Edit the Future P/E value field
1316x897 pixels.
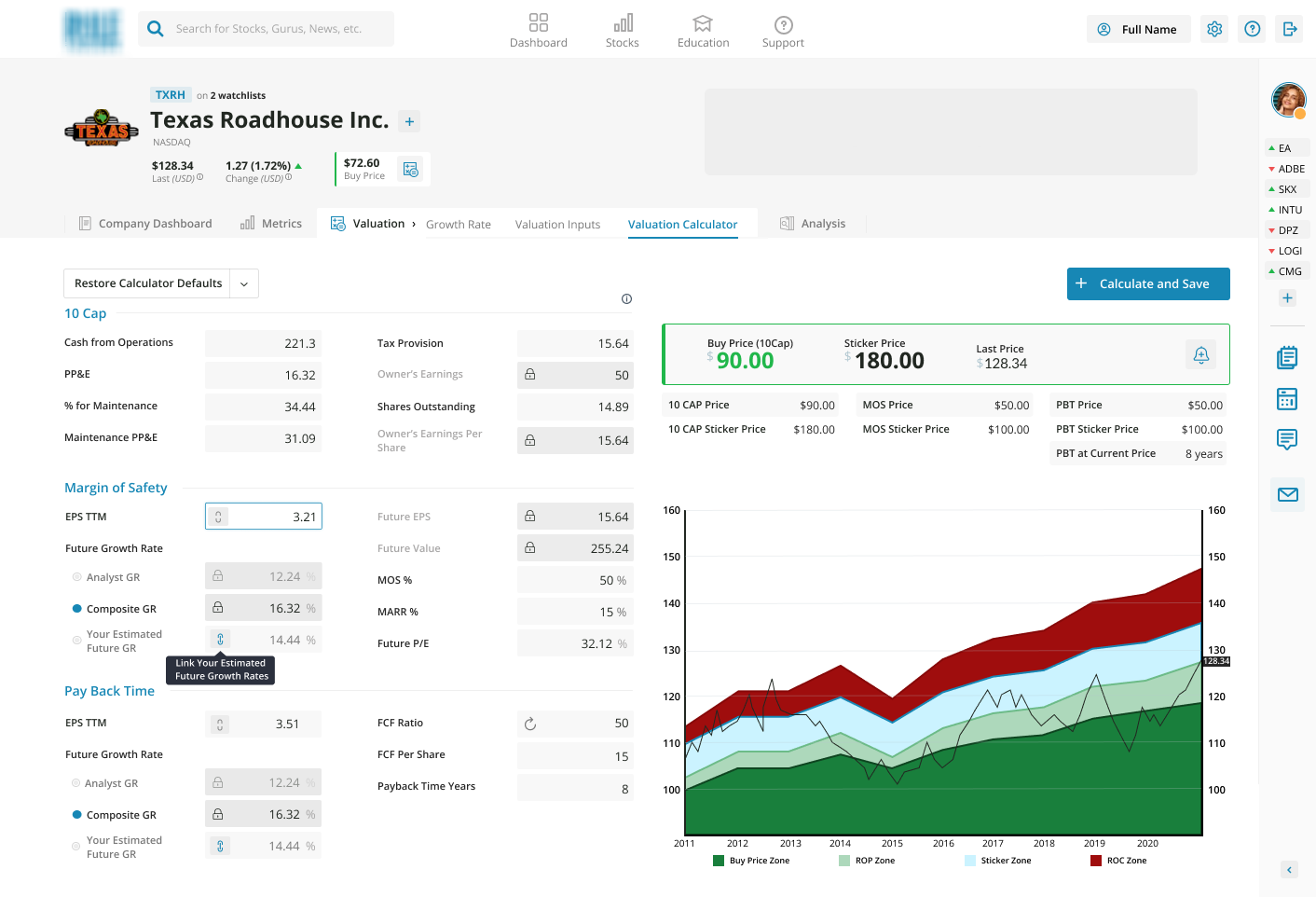(x=575, y=643)
